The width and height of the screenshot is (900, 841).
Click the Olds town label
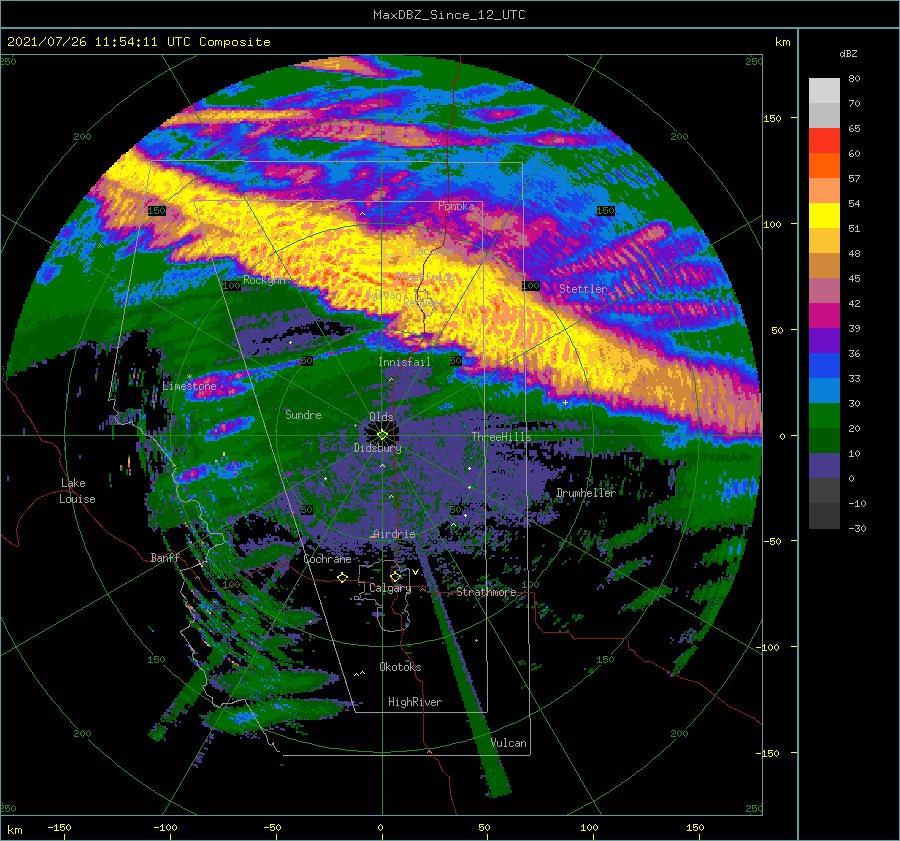coord(381,417)
